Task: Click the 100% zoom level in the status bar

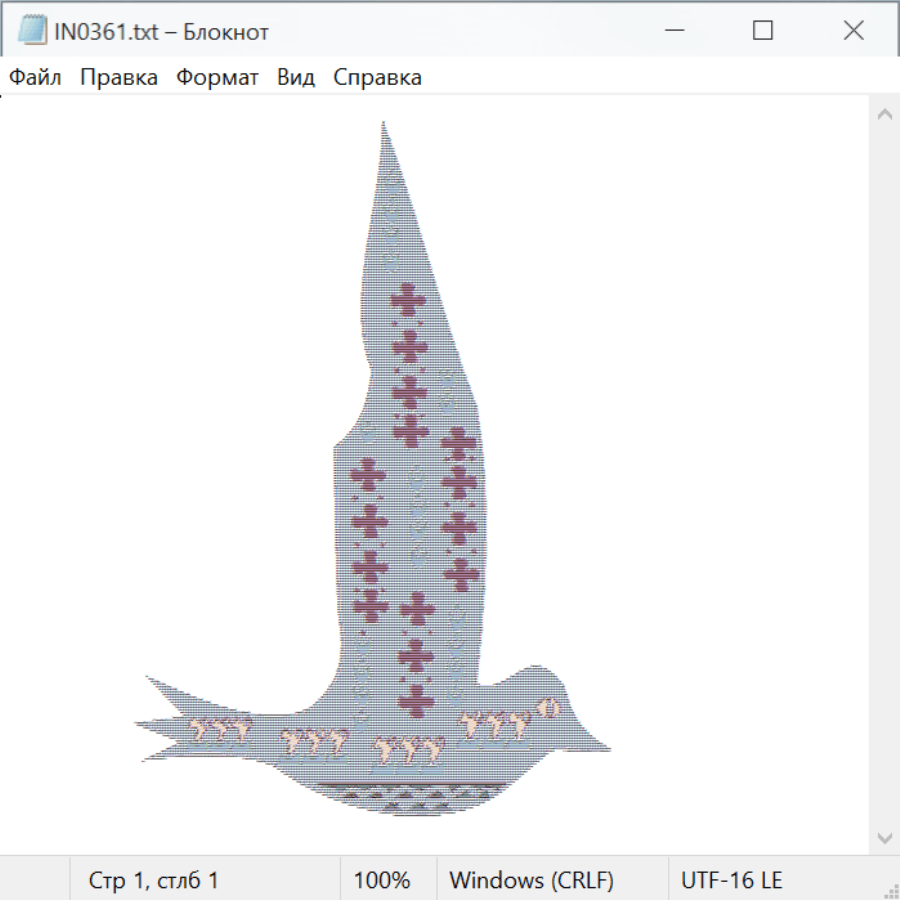Action: [x=382, y=881]
